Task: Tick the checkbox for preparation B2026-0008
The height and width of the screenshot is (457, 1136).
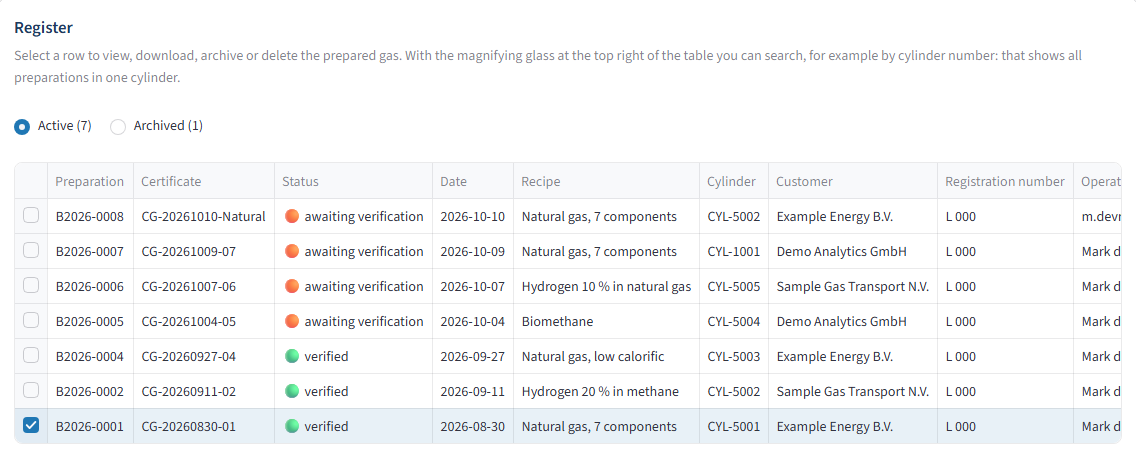Action: click(x=31, y=216)
